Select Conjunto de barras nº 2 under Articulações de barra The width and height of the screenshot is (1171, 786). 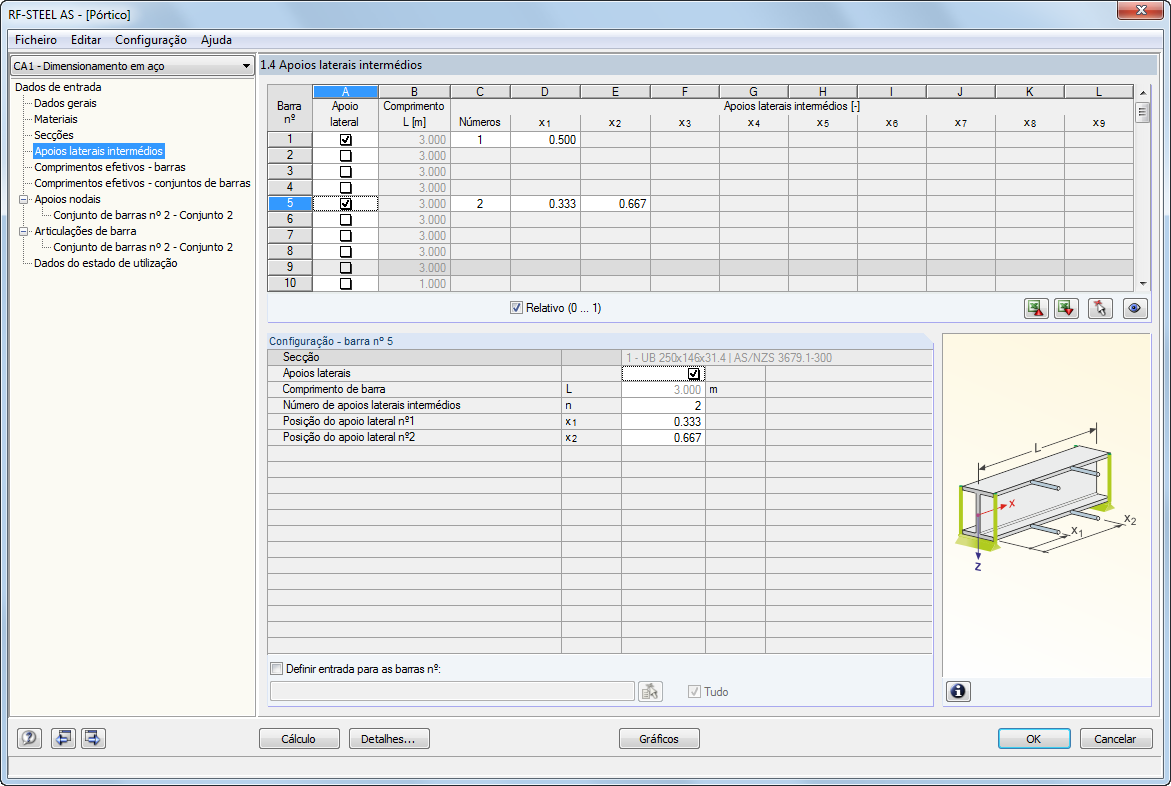pyautogui.click(x=143, y=247)
